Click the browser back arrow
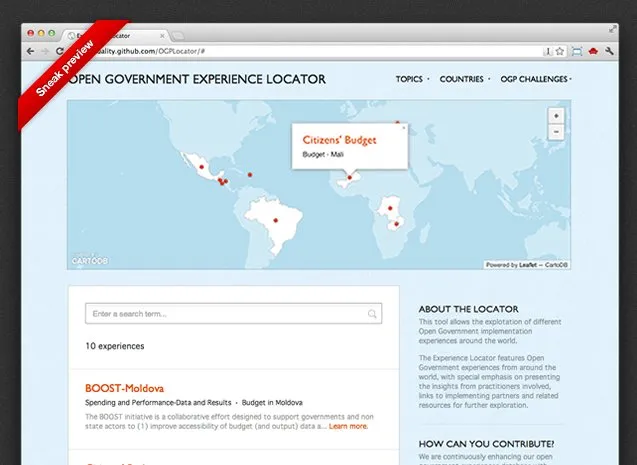Viewport: 637px width, 465px height. pos(30,51)
